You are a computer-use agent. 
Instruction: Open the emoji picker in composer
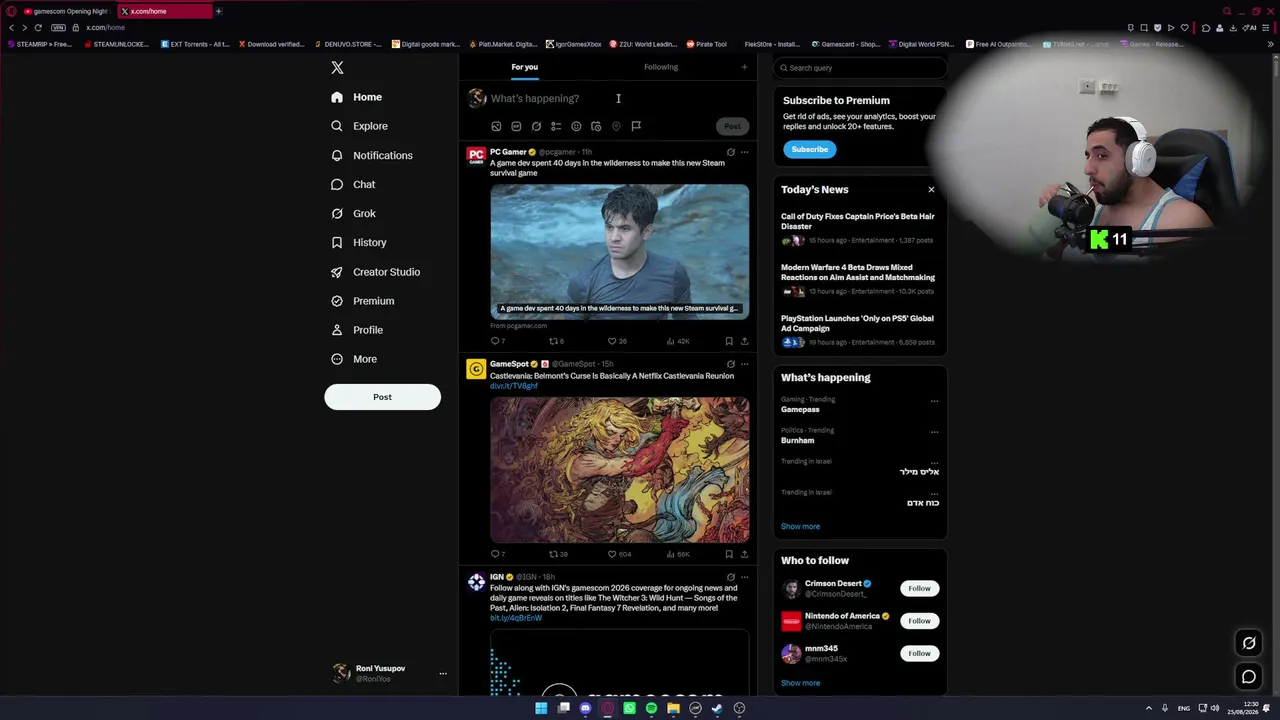(576, 126)
